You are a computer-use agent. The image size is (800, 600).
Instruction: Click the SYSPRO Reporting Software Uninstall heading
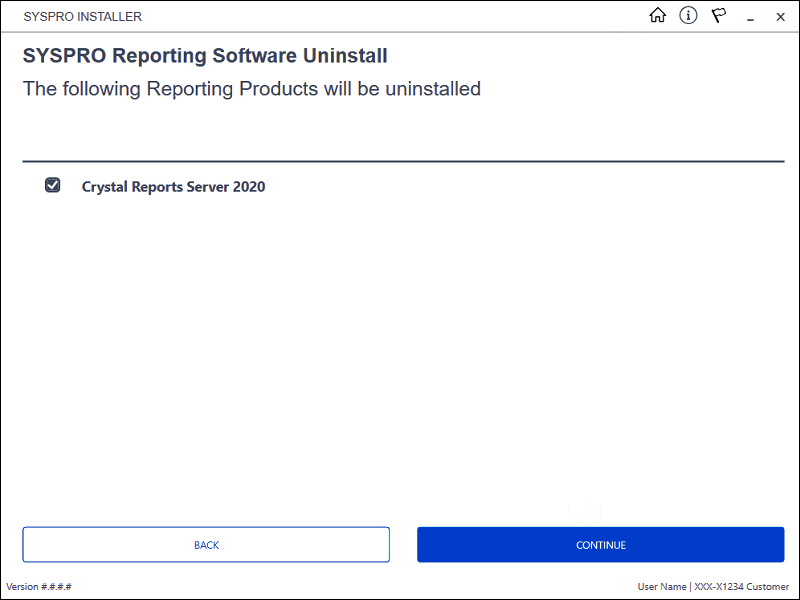(x=205, y=55)
